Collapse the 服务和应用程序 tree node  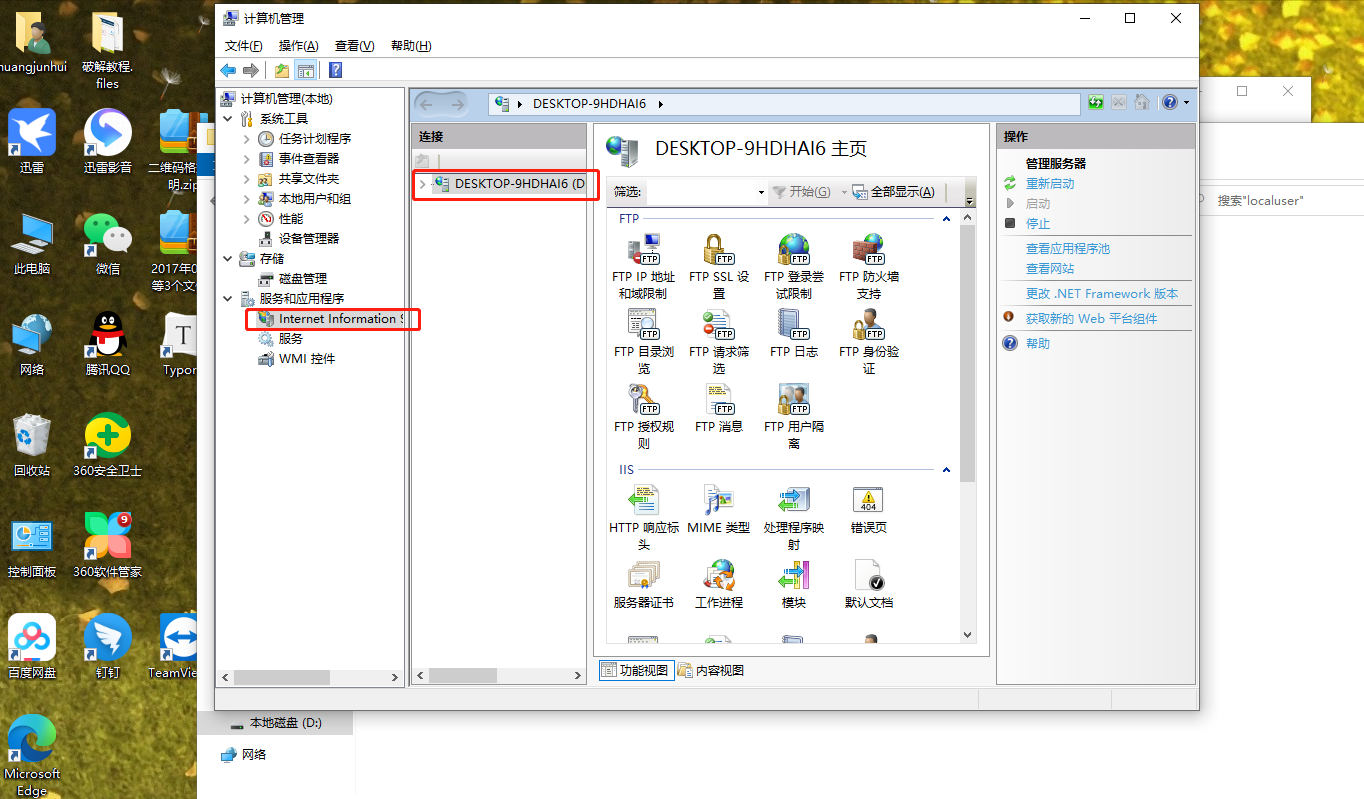(x=228, y=298)
